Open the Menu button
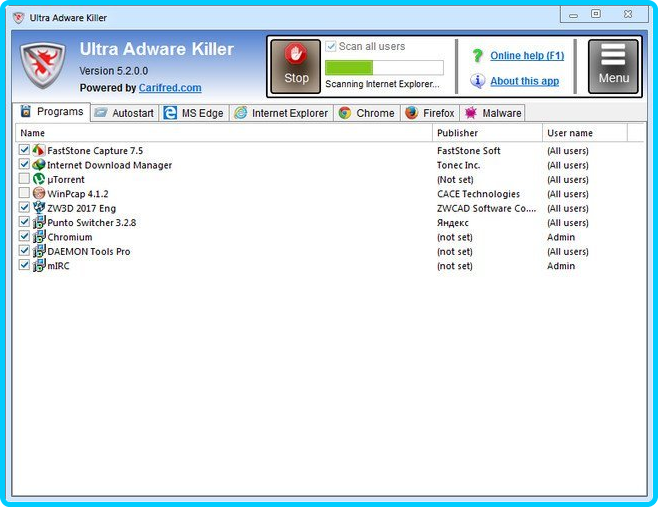 pos(613,66)
